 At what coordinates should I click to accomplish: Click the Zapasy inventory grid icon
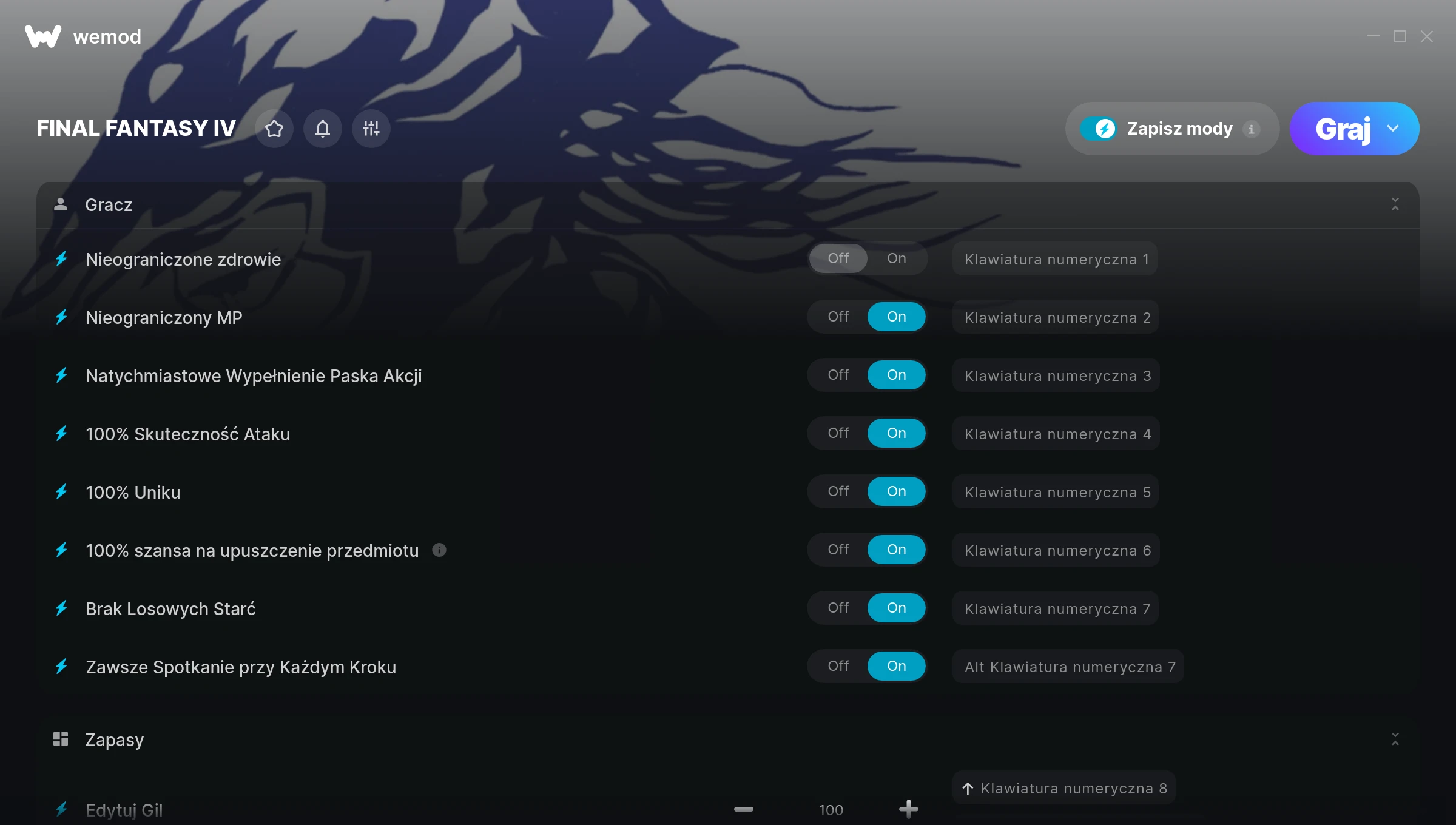coord(61,739)
